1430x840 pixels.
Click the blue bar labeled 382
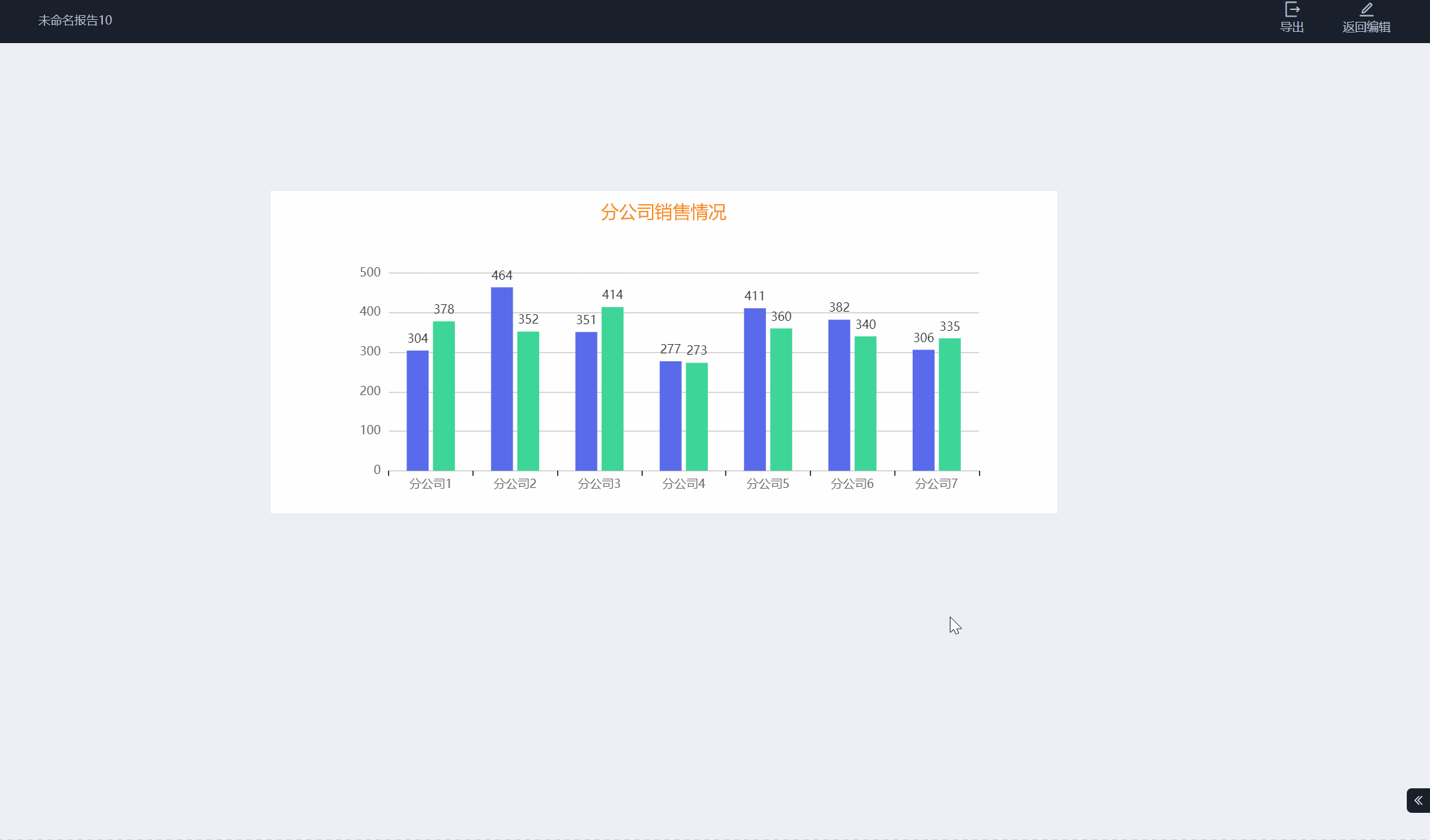[839, 395]
